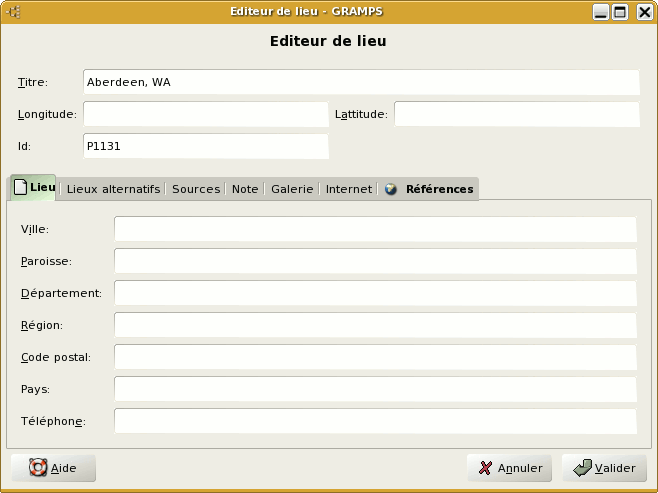Open the Sources tab
The height and width of the screenshot is (493, 658).
coord(196,189)
